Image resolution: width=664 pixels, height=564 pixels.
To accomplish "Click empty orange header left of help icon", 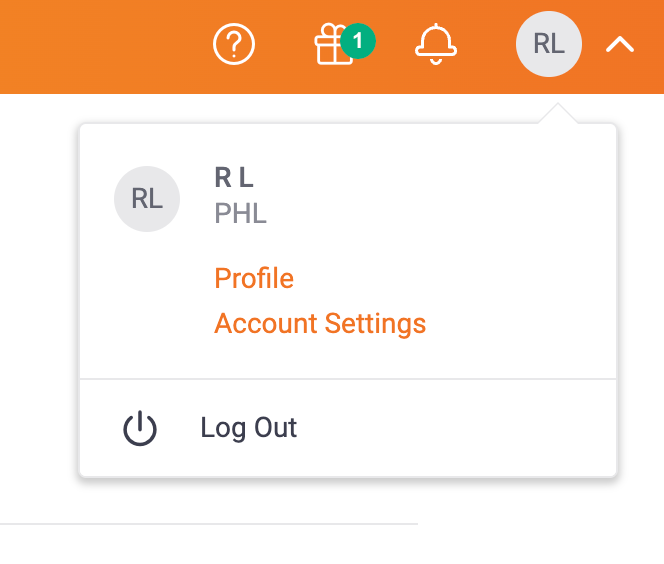I will click(x=100, y=44).
